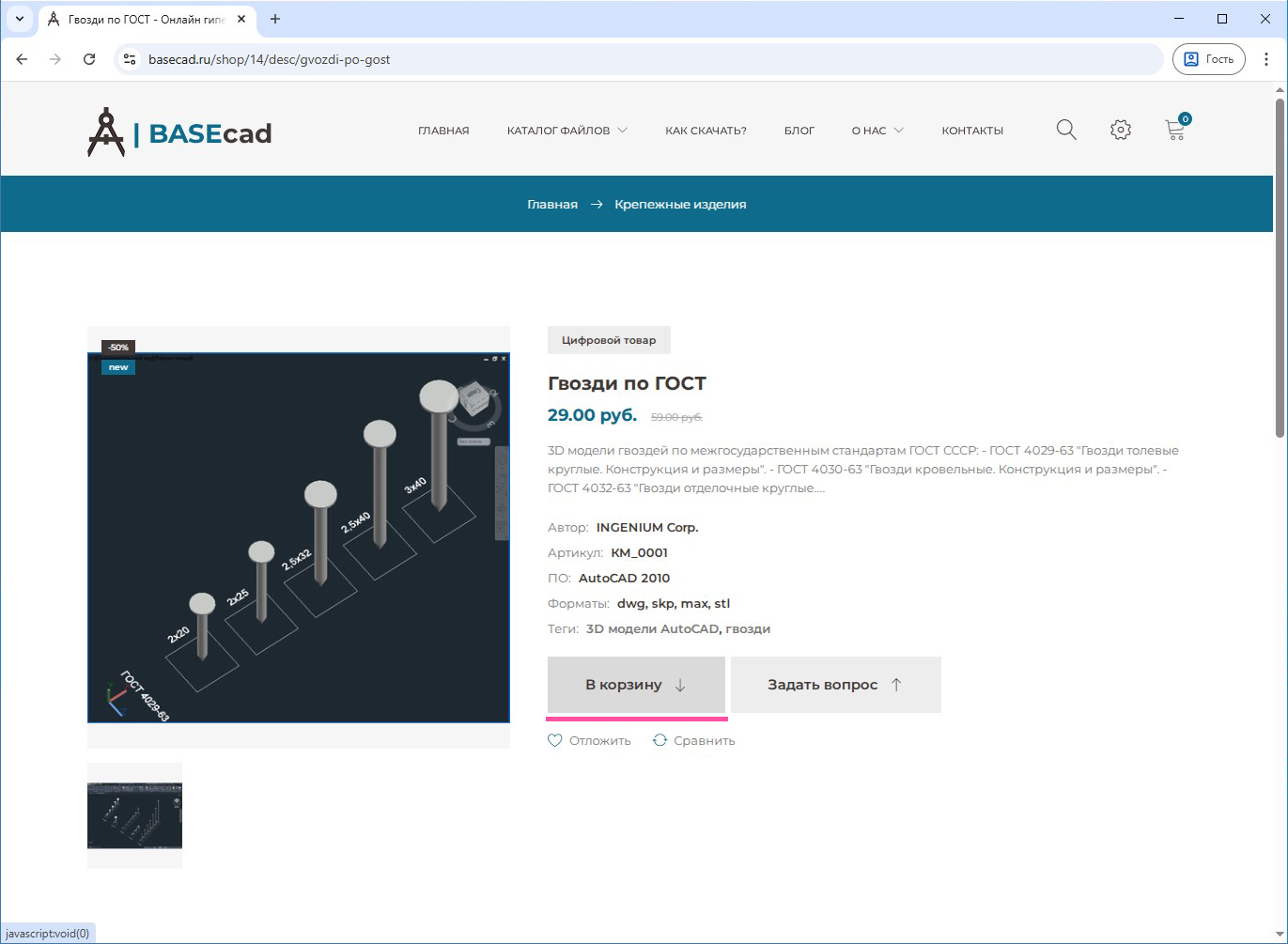
Task: Open the site search magnifier icon
Action: 1065,130
